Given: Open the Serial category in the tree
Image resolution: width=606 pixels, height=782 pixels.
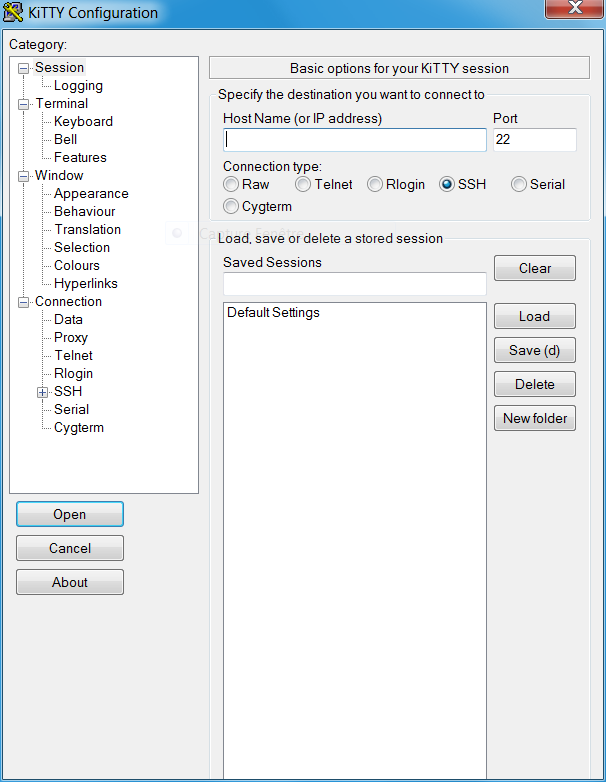Looking at the screenshot, I should point(71,409).
